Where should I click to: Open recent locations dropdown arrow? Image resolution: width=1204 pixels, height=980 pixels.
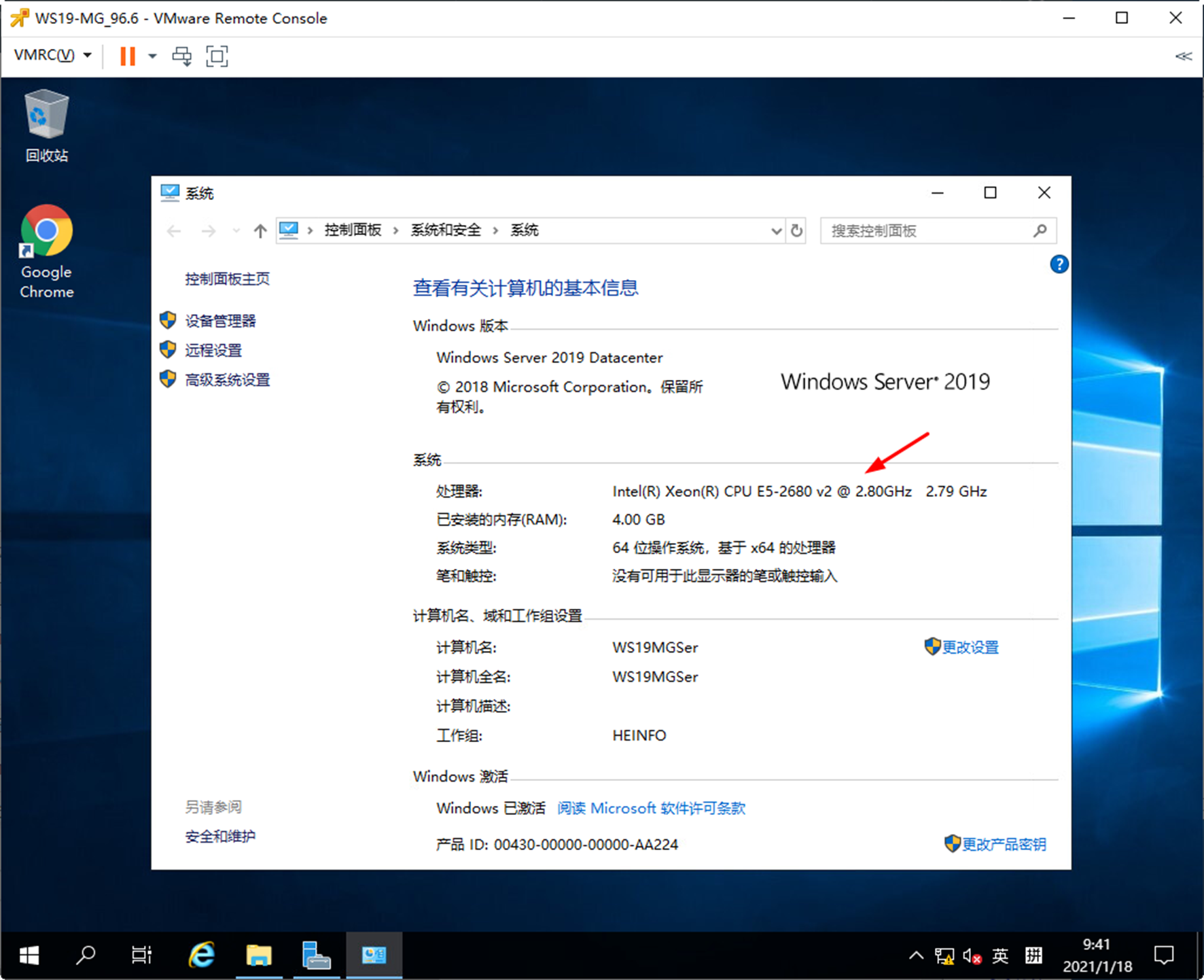pos(236,231)
